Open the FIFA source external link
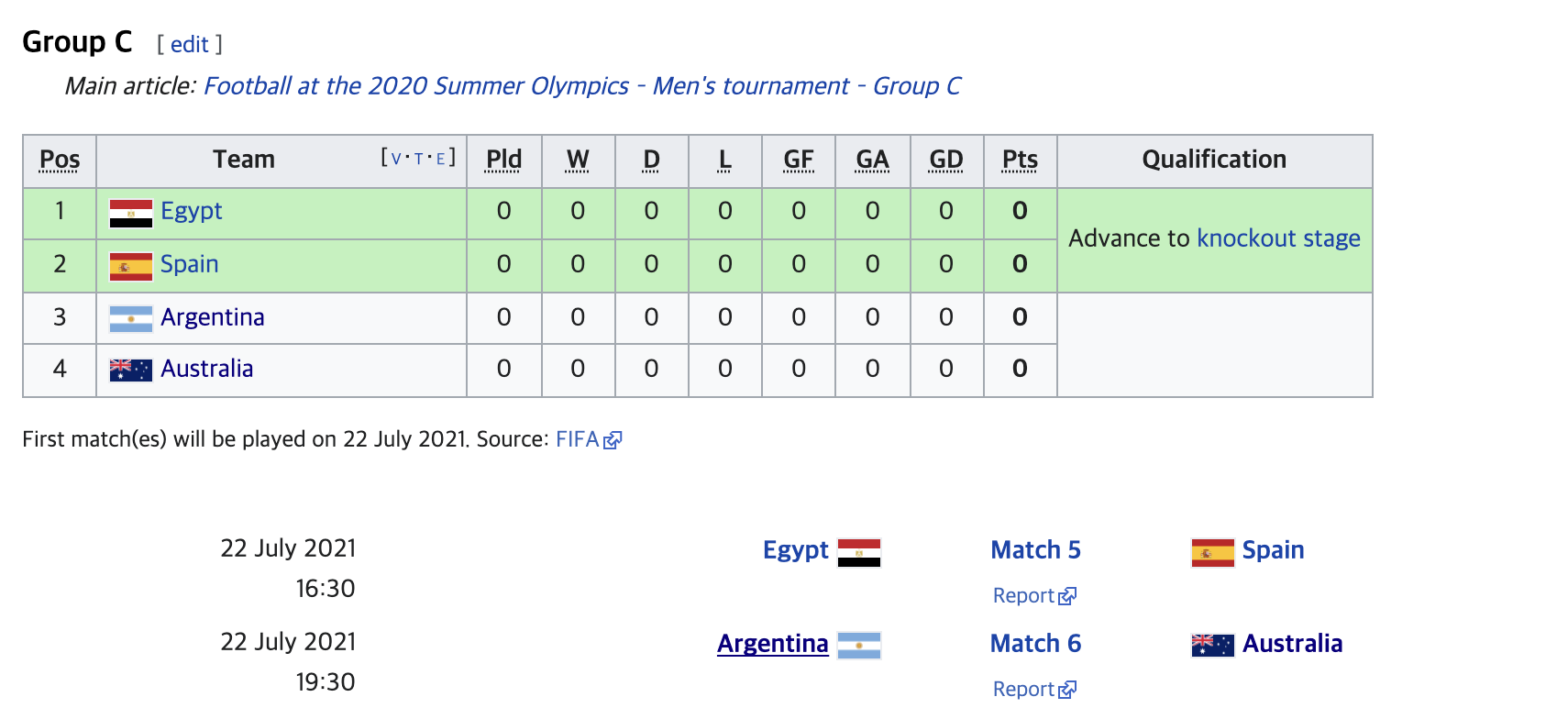Image resolution: width=1568 pixels, height=708 pixels. [x=588, y=439]
